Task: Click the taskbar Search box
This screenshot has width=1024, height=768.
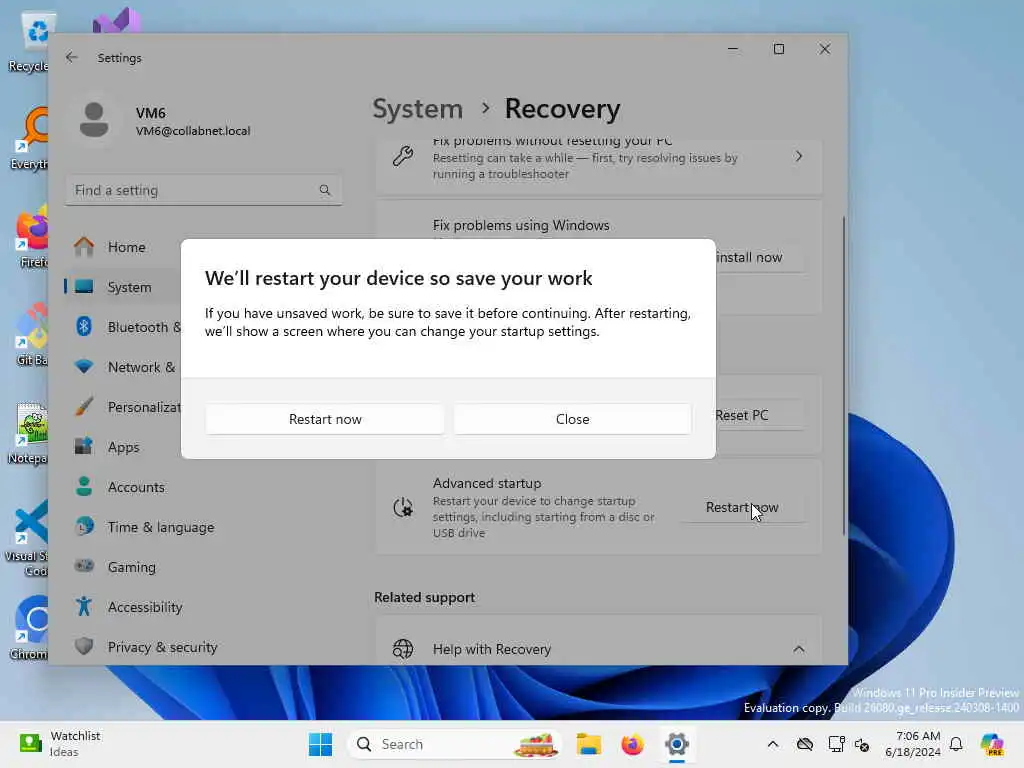Action: pyautogui.click(x=456, y=744)
